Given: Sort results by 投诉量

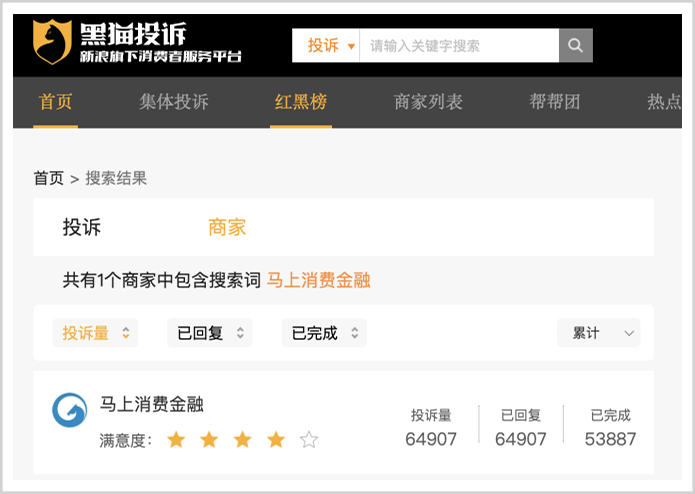Looking at the screenshot, I should [95, 333].
